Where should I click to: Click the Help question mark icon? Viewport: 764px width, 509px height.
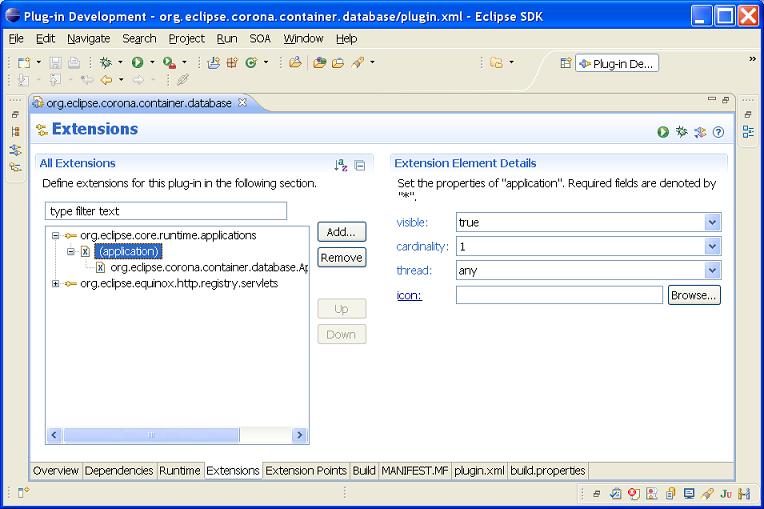[718, 132]
